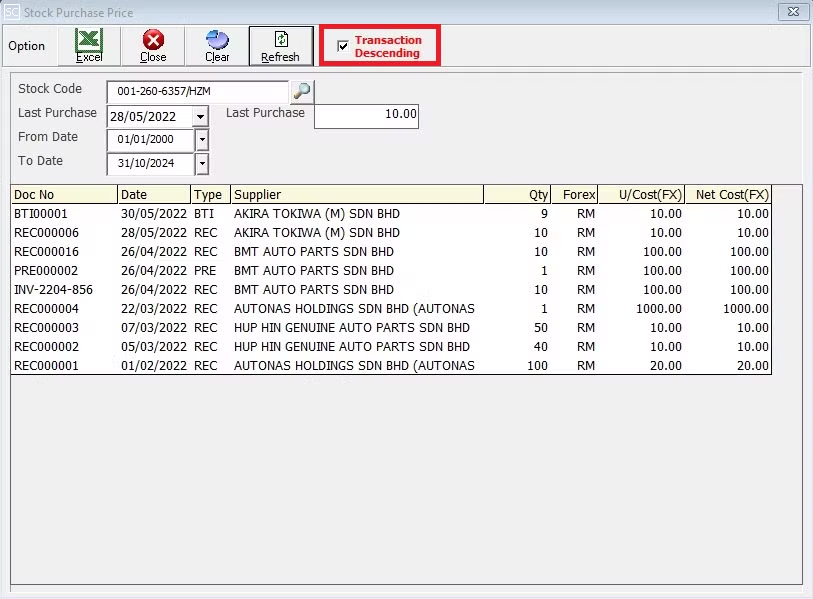Untick the Transaction Descending checkbox
The height and width of the screenshot is (599, 813).
tap(343, 46)
